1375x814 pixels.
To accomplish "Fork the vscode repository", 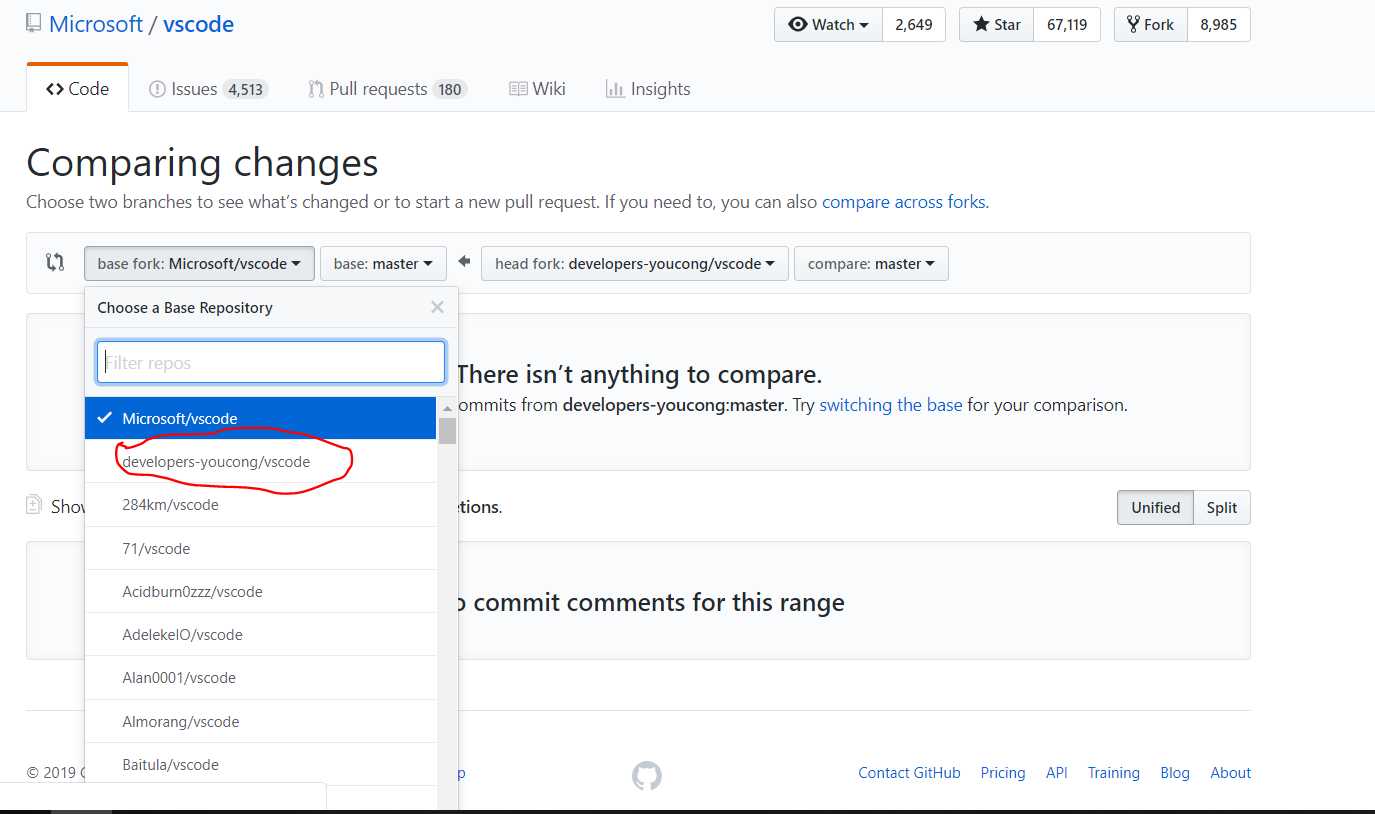I will point(1150,25).
